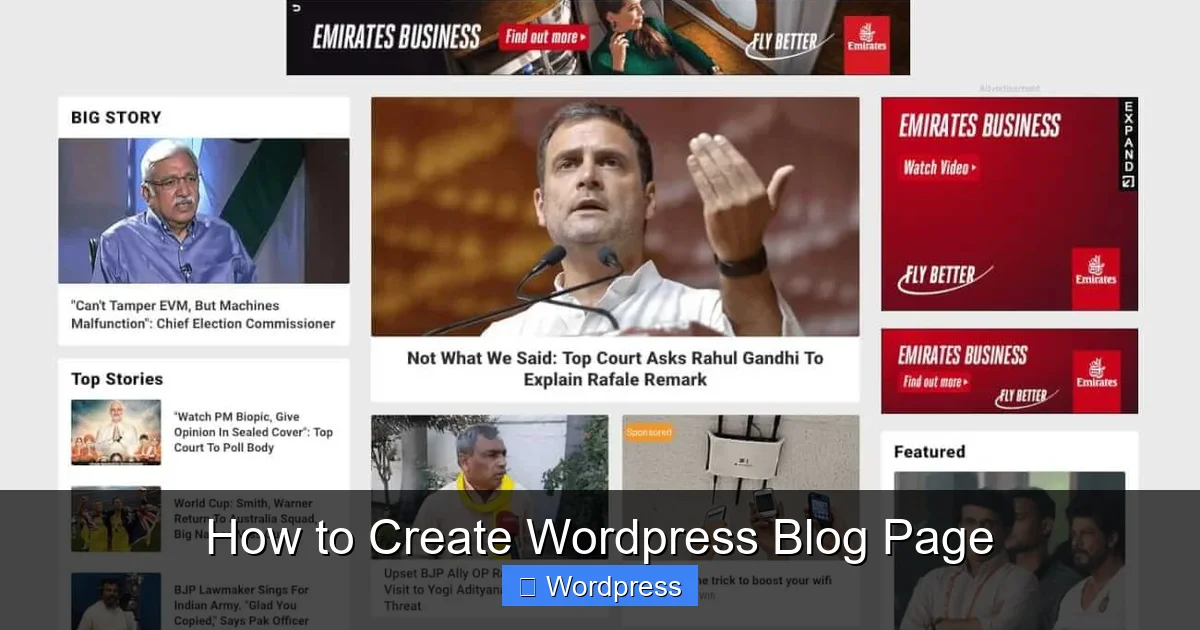Click the arrow icon beside Watch Video
This screenshot has height=630, width=1200.
point(972,167)
